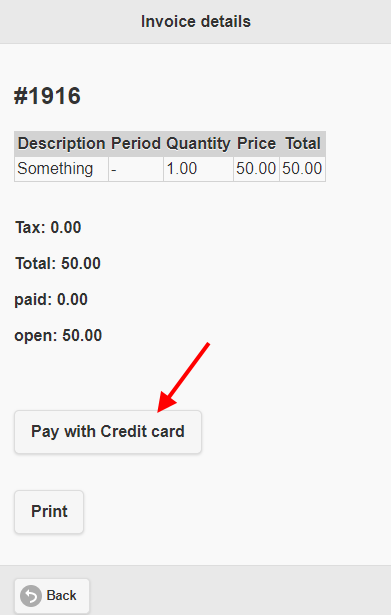The height and width of the screenshot is (615, 391).
Task: Select the period dash cell
Action: 136,169
